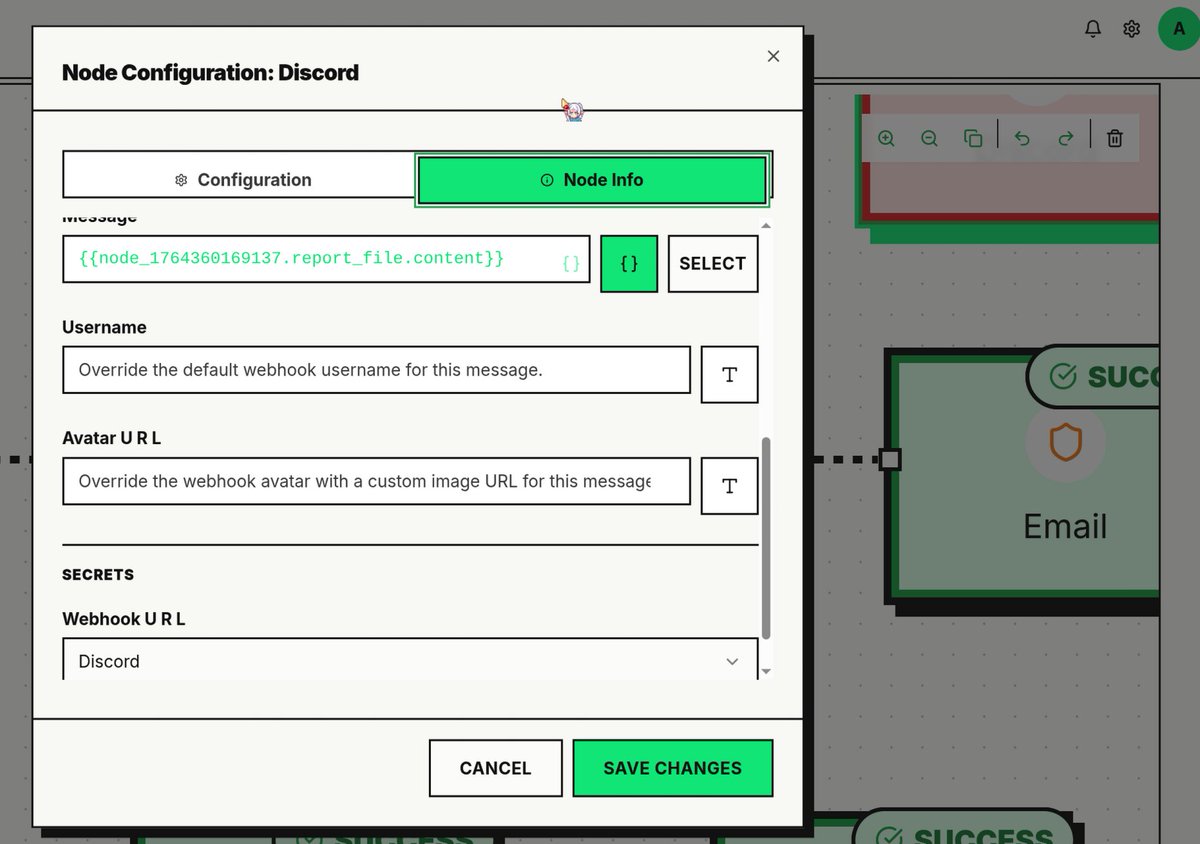This screenshot has height=844, width=1200.
Task: Toggle text mode button beside Avatar URL
Action: coord(729,486)
